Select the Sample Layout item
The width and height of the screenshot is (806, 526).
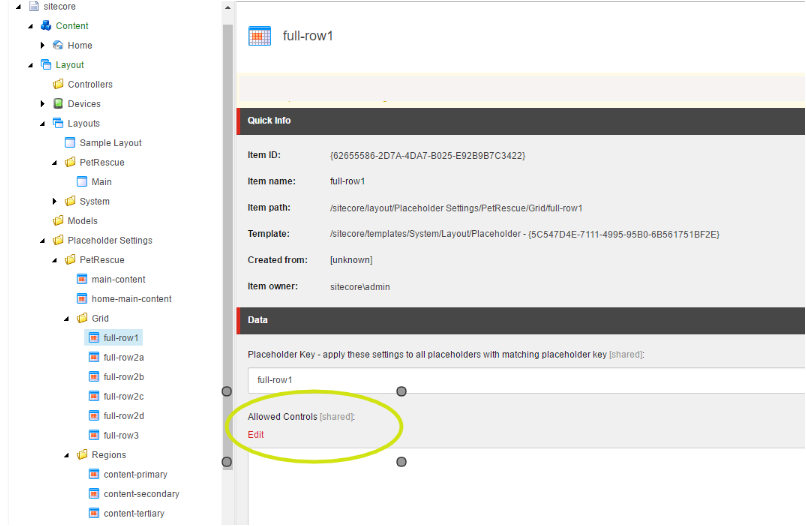(x=111, y=143)
